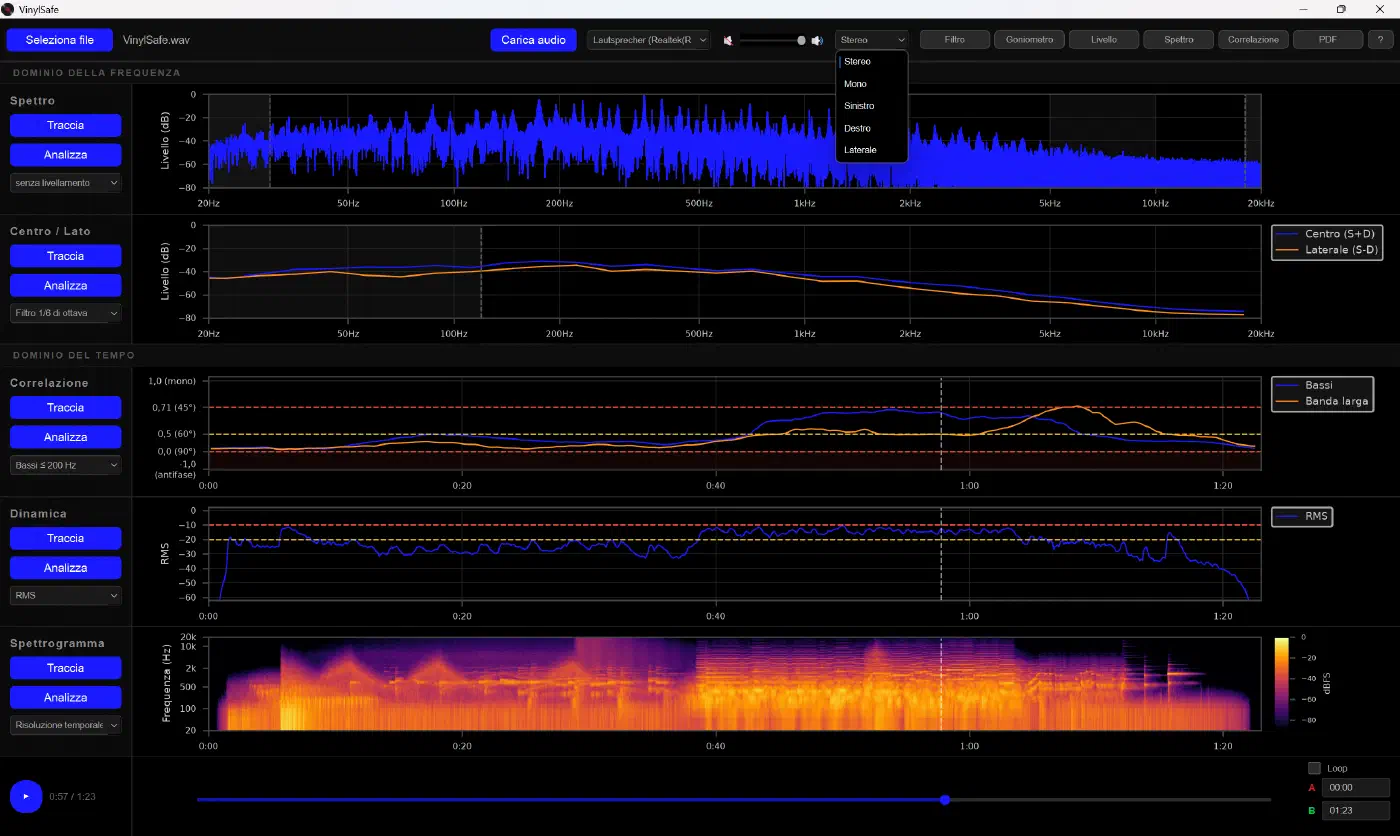
Task: Select Stereo option in the open list
Action: tap(872, 62)
